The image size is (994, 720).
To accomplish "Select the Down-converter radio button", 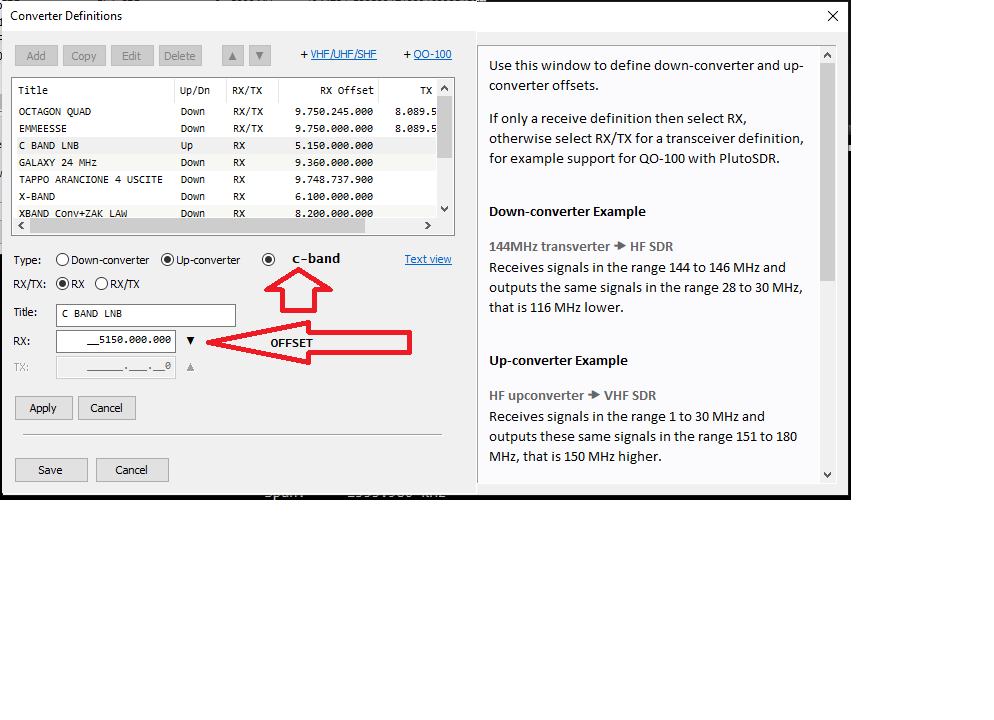I will click(63, 260).
